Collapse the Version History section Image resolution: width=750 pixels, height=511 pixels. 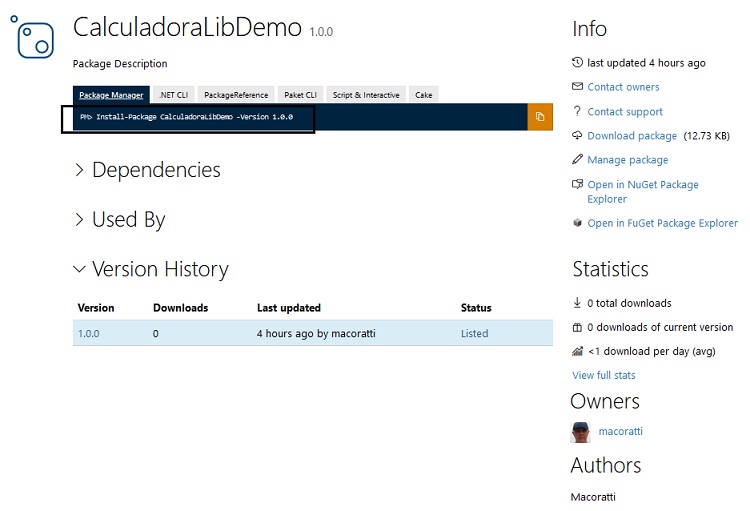coord(151,269)
